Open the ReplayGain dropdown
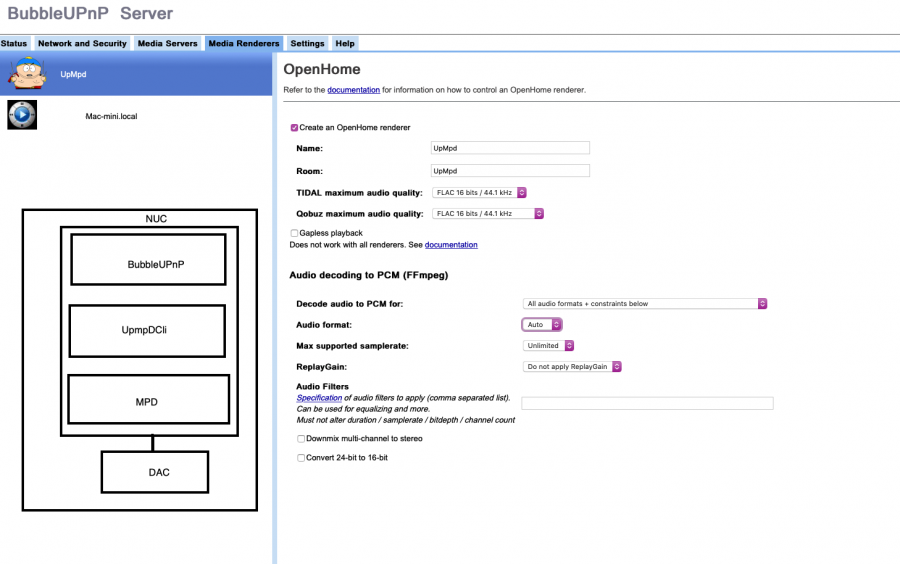900x564 pixels. click(572, 367)
